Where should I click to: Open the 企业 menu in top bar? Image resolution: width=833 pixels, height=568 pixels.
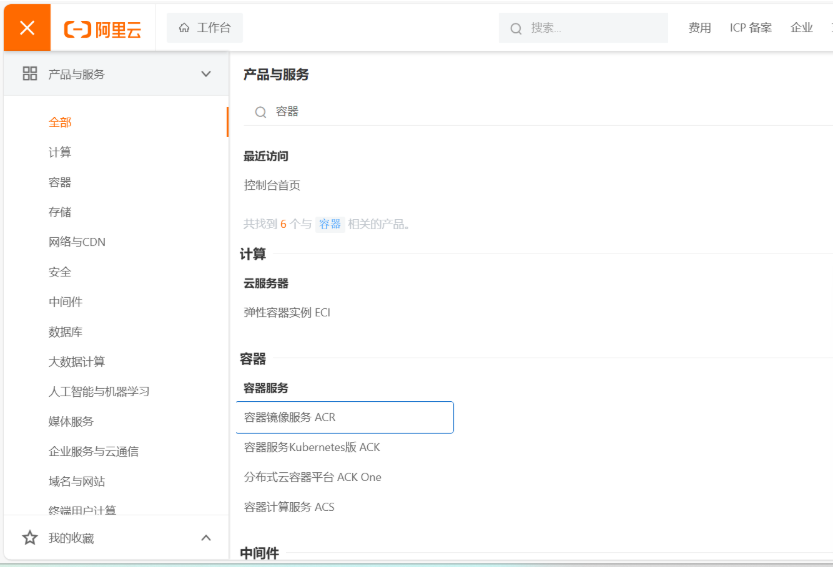click(x=801, y=28)
